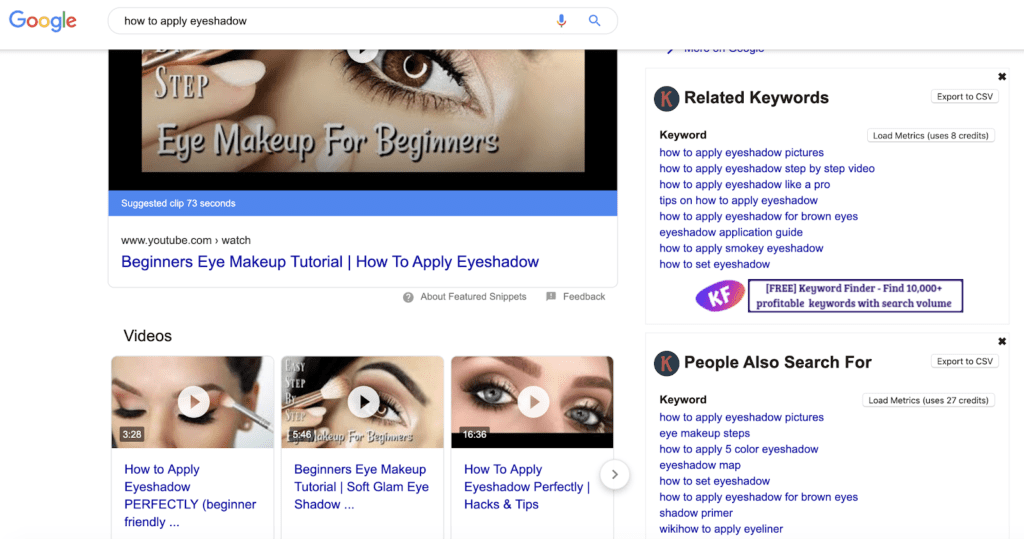1024x539 pixels.
Task: Export People Also Search For to CSV
Action: [x=965, y=361]
